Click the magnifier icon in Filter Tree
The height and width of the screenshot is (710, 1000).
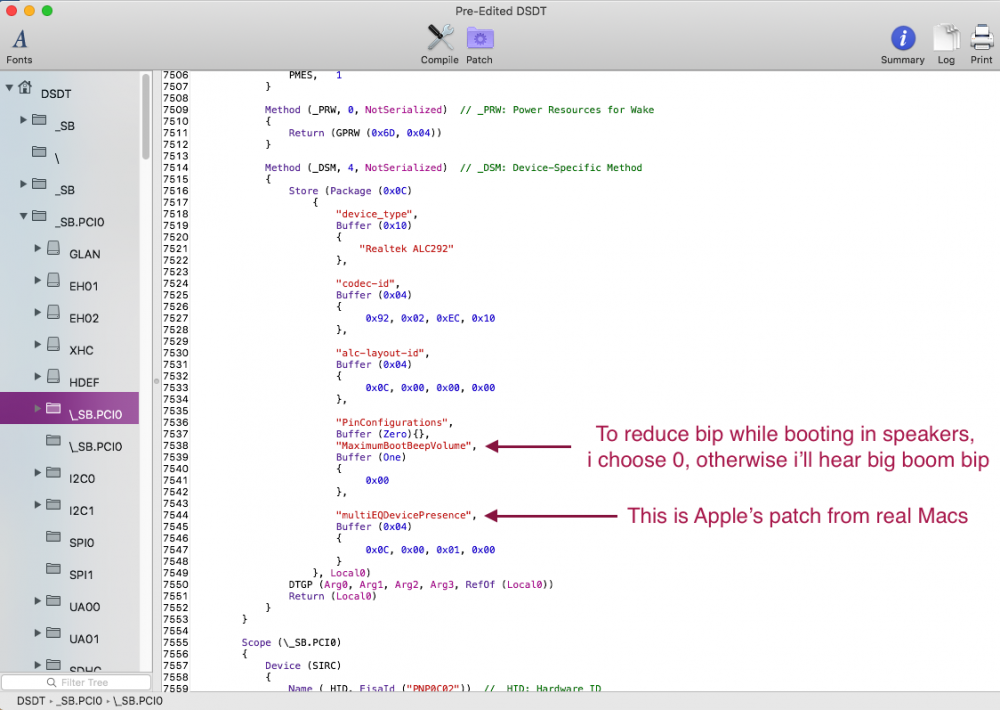(x=52, y=683)
